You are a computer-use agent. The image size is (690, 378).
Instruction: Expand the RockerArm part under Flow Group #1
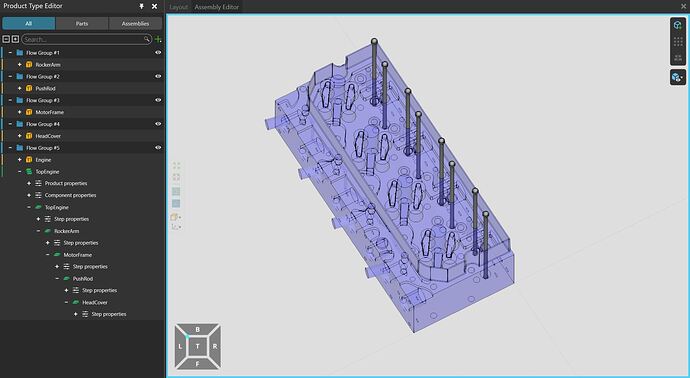[x=19, y=65]
